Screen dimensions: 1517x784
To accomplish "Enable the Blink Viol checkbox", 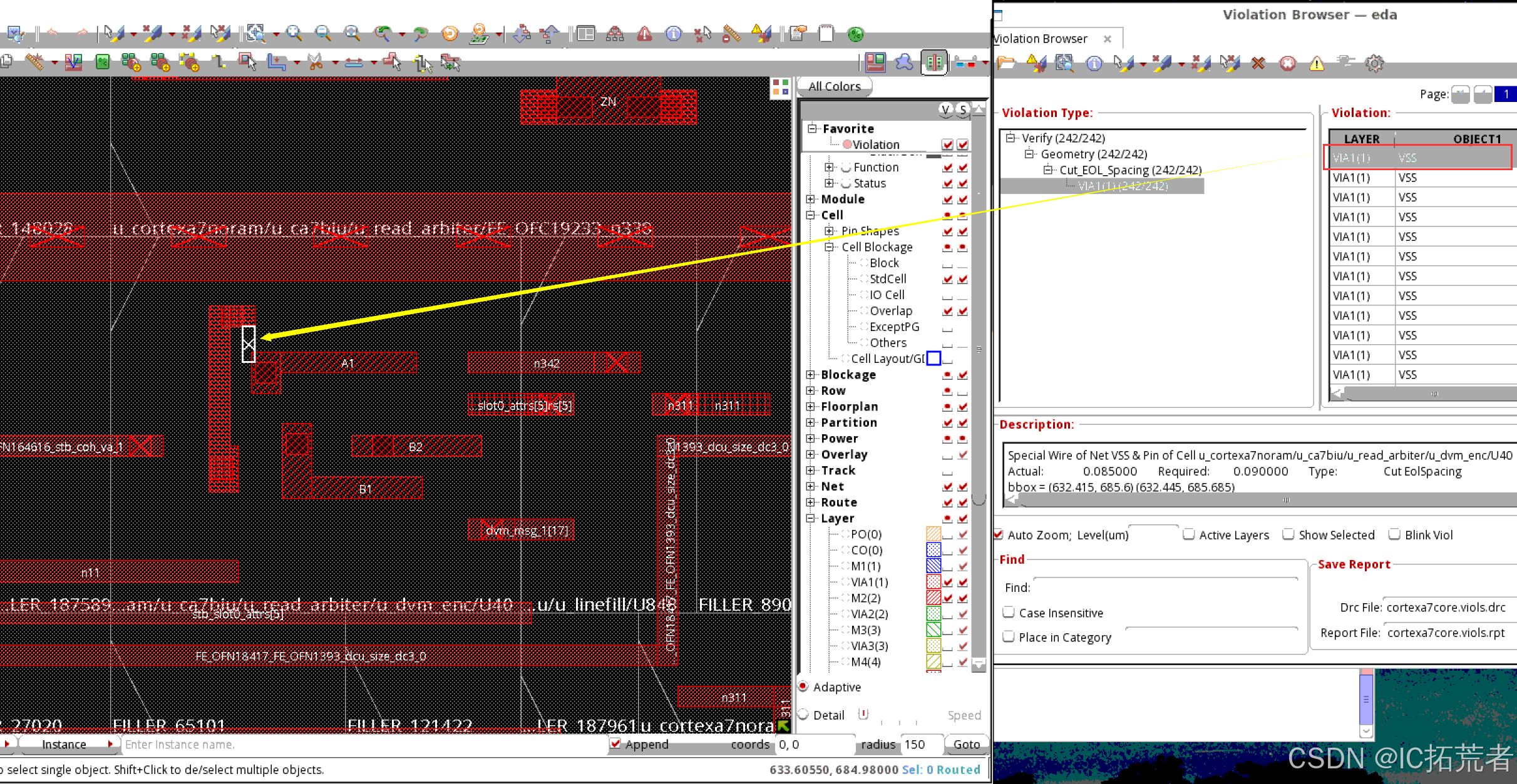I will pos(1394,534).
